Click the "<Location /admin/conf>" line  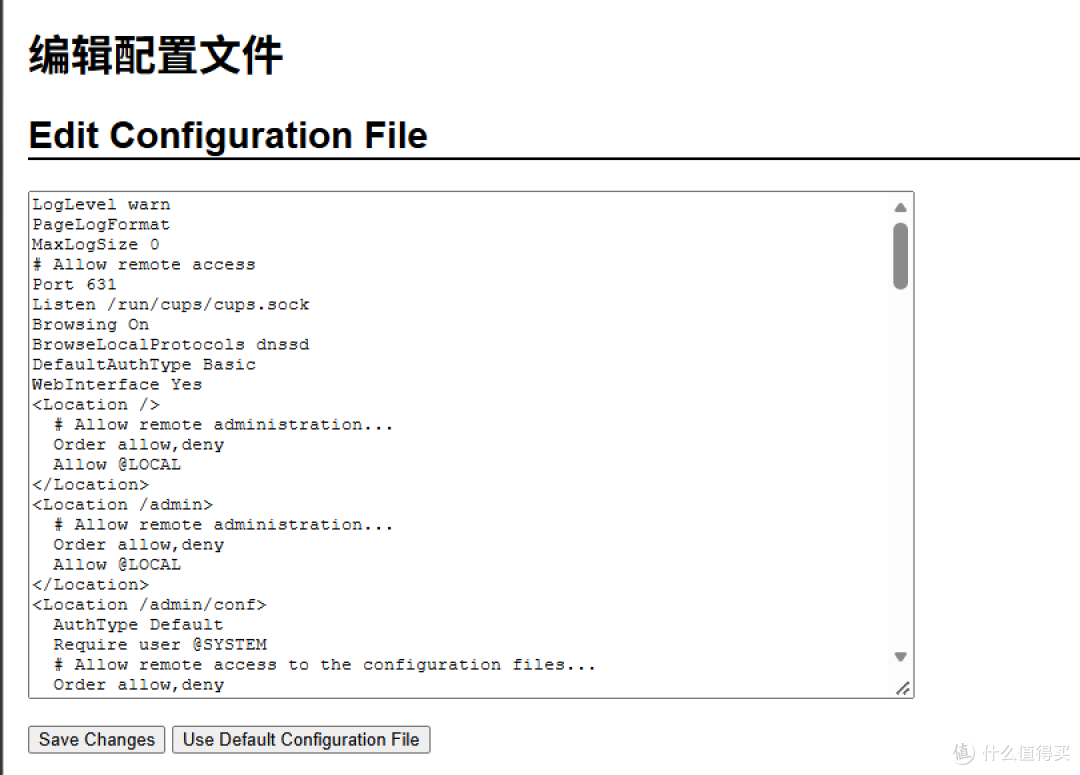tap(149, 604)
